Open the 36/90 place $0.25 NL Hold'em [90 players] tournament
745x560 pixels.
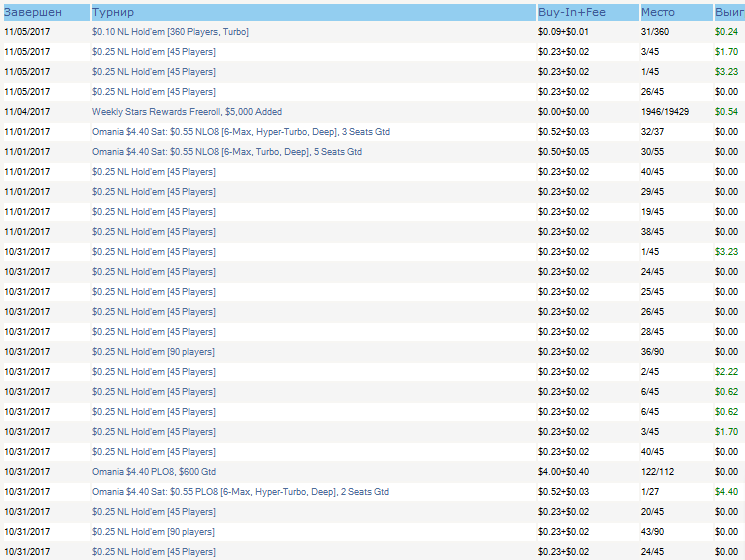click(153, 352)
